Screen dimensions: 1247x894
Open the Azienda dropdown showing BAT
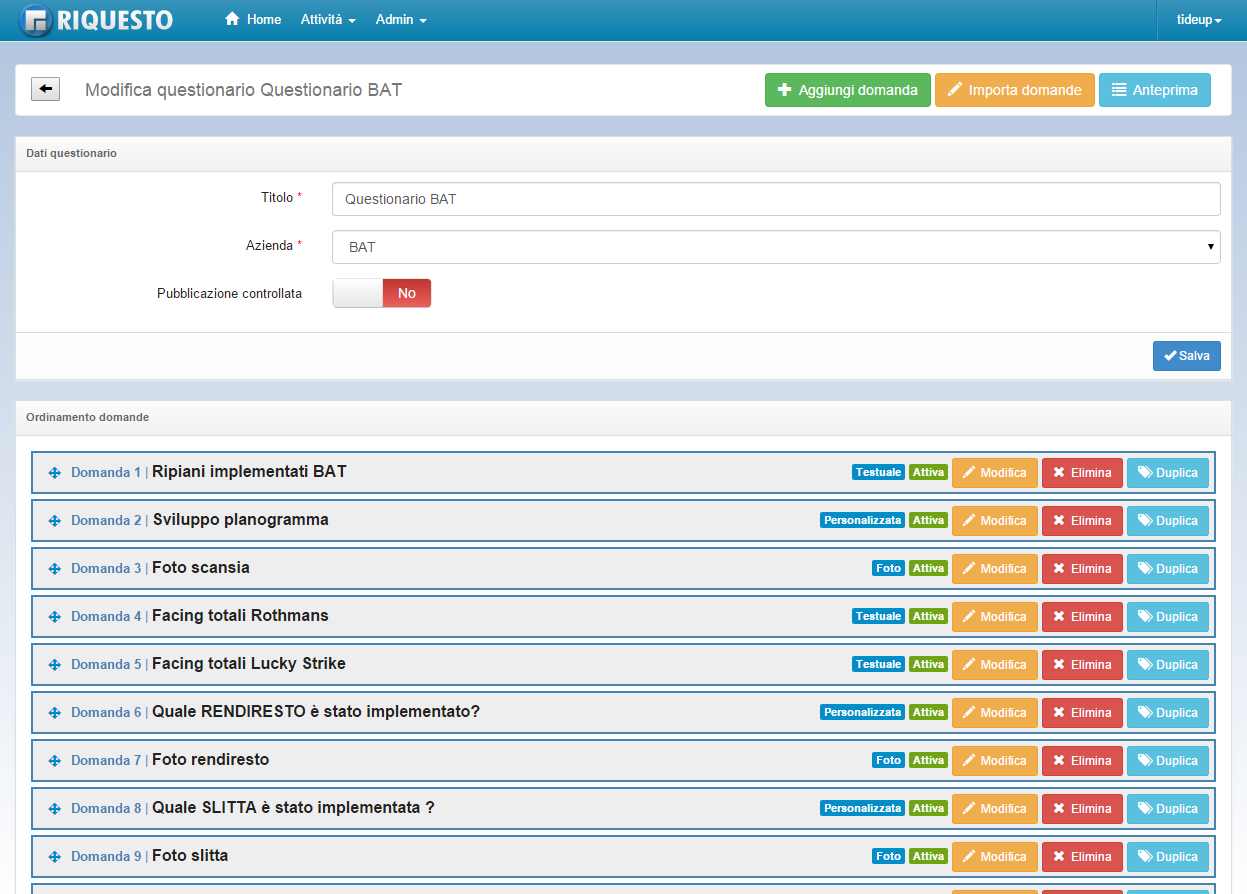point(775,247)
